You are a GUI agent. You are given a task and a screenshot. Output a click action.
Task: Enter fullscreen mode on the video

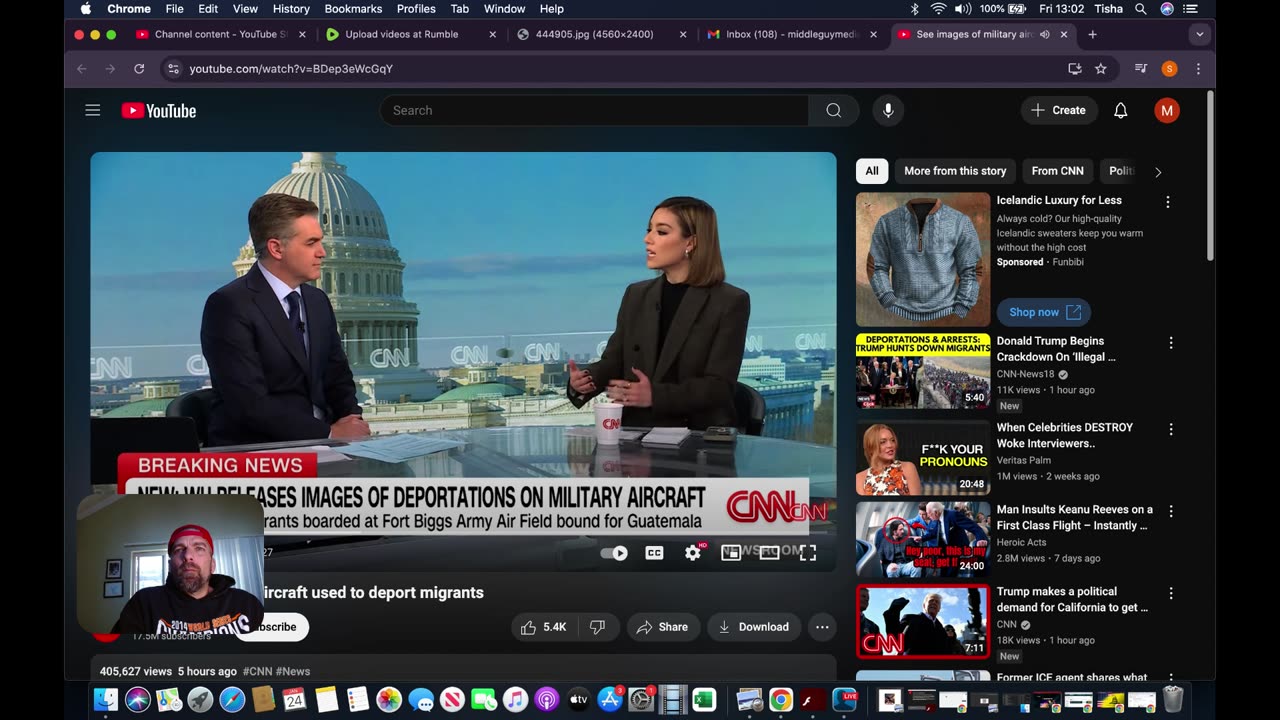(x=808, y=553)
